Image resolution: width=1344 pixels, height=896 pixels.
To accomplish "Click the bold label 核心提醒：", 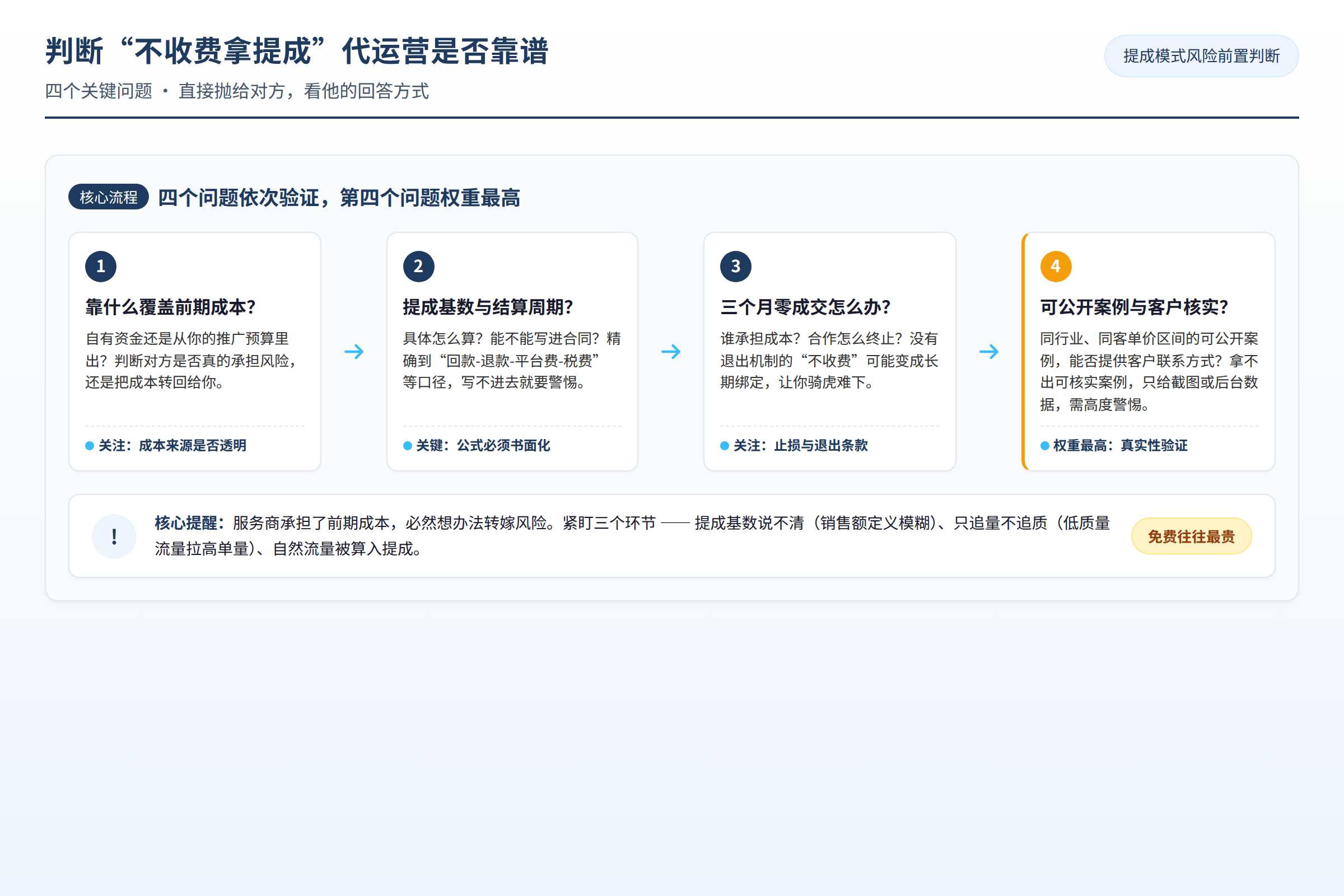I will (x=190, y=523).
